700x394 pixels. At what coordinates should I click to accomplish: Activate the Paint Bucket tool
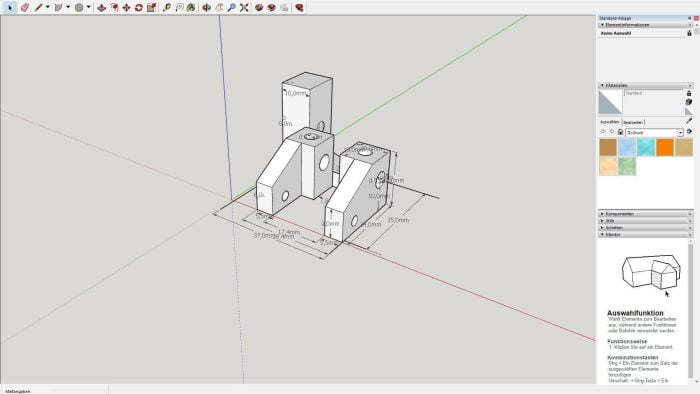[x=191, y=8]
